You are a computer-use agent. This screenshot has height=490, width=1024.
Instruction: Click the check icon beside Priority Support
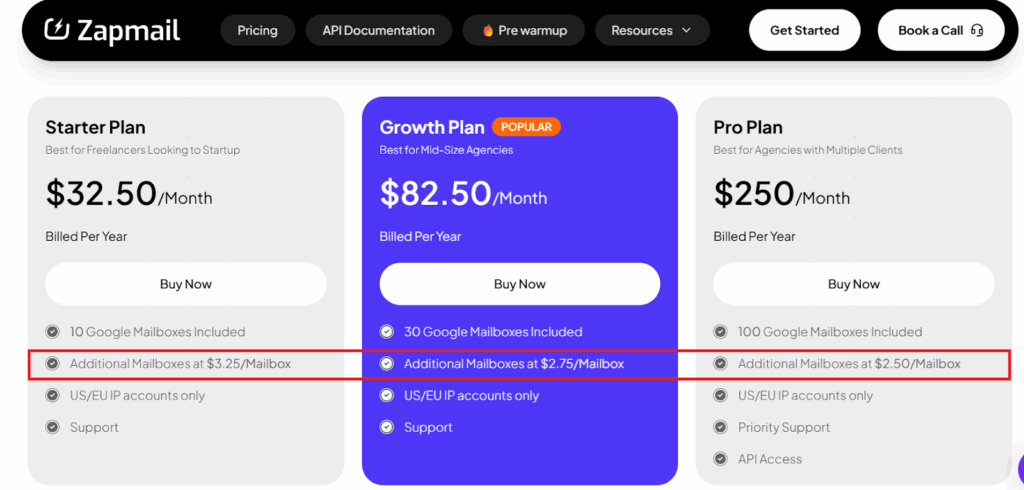pos(720,427)
